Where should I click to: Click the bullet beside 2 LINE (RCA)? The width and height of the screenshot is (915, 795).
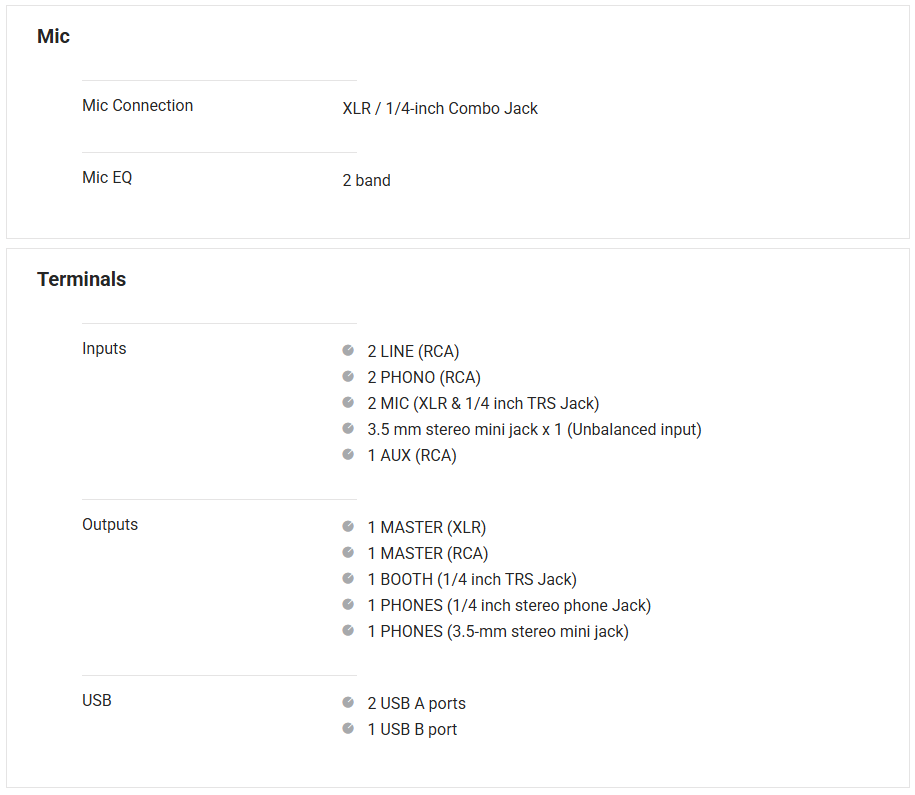coord(348,351)
